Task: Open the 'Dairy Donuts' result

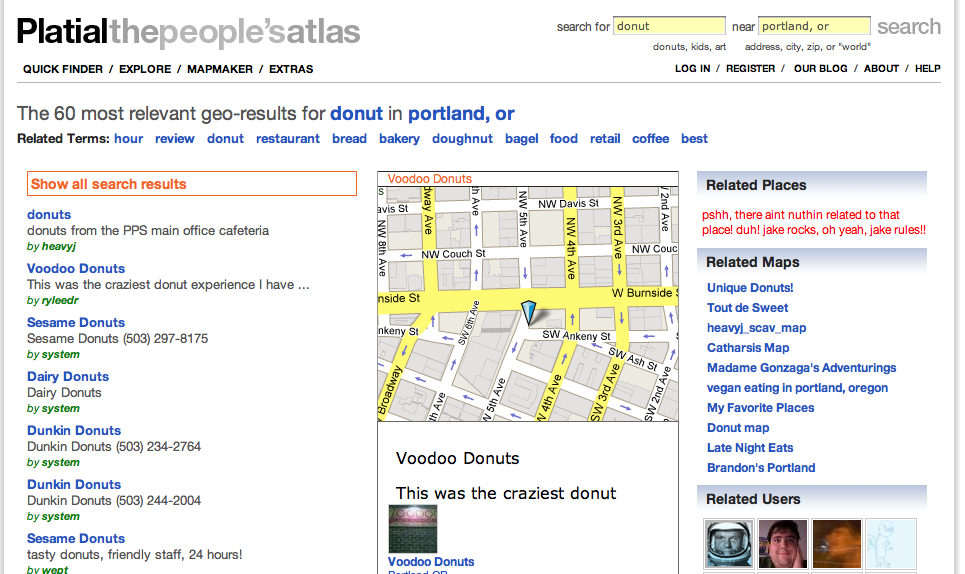Action: coord(68,377)
